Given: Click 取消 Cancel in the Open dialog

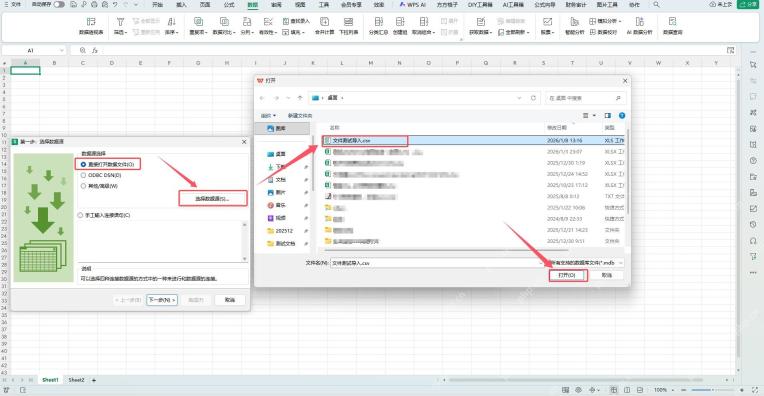Looking at the screenshot, I should pos(607,275).
